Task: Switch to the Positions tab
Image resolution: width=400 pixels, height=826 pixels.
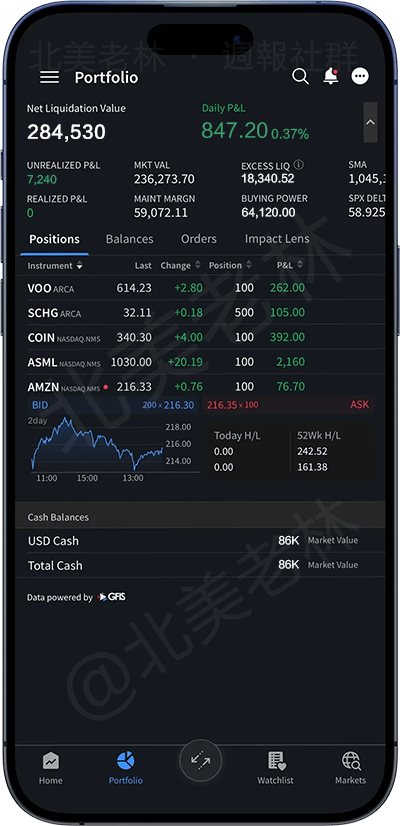Action: (x=54, y=239)
